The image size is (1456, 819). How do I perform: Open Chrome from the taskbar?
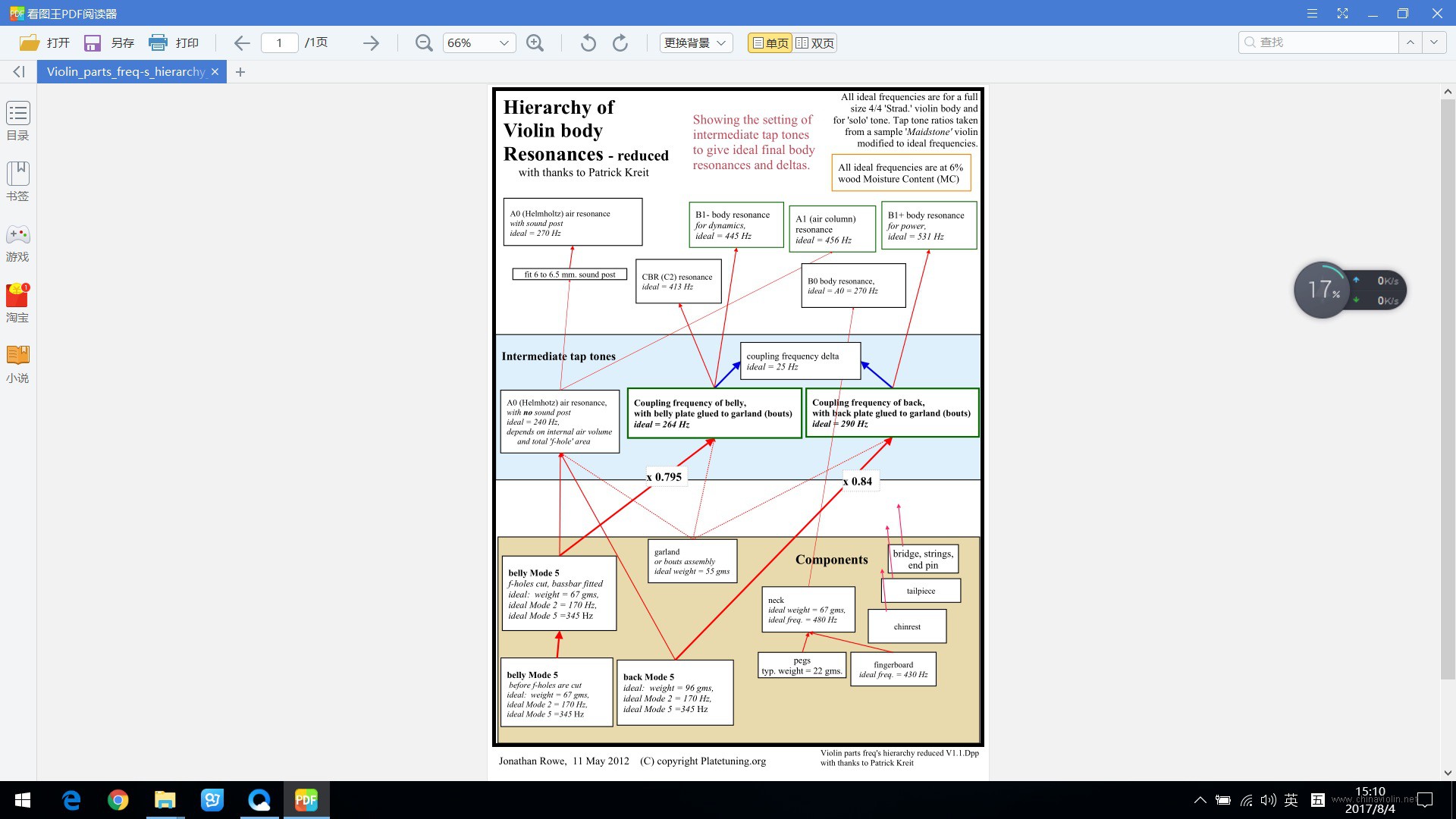pyautogui.click(x=118, y=800)
